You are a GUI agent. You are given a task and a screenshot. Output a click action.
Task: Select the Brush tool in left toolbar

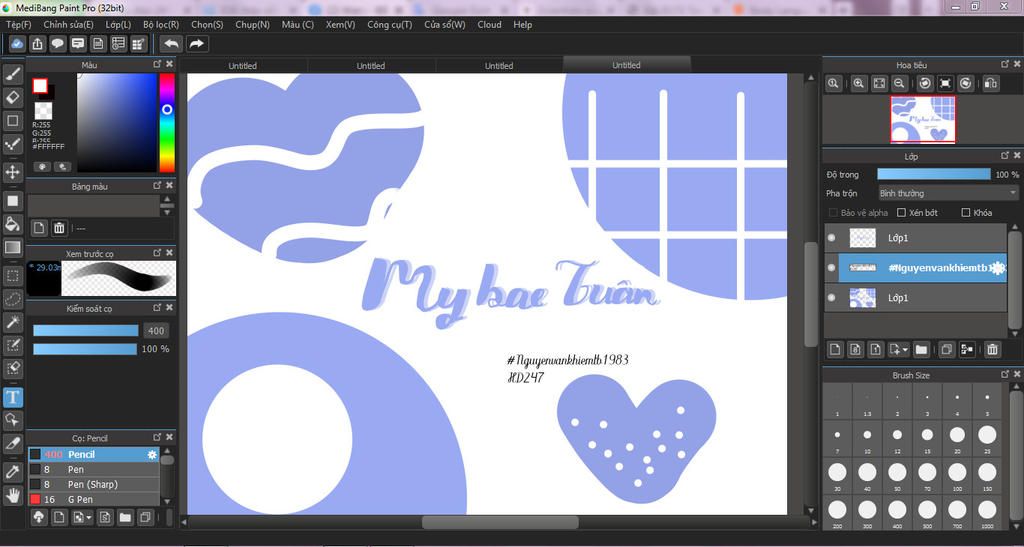tap(12, 74)
